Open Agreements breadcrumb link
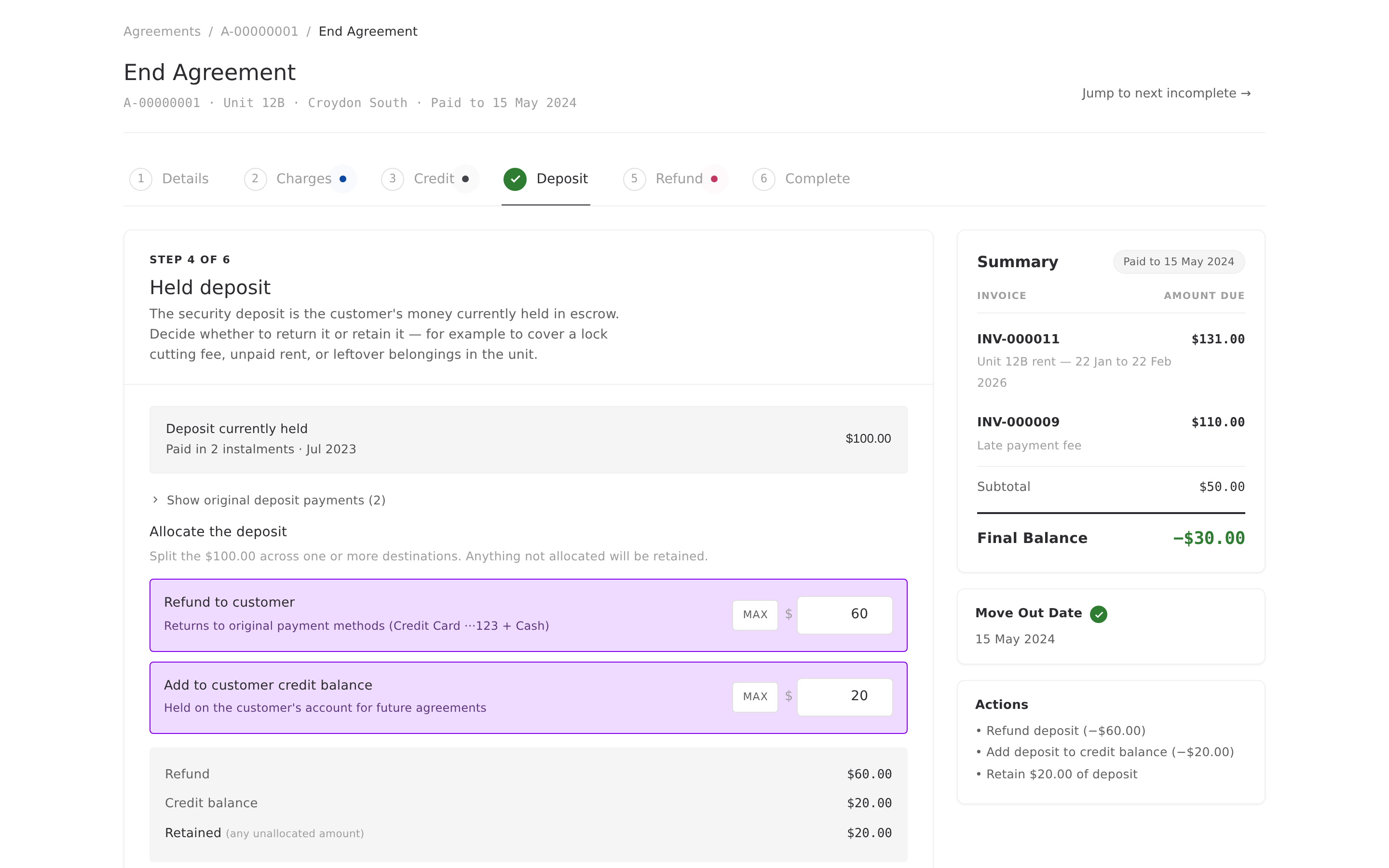The height and width of the screenshot is (868, 1389). coord(162,31)
